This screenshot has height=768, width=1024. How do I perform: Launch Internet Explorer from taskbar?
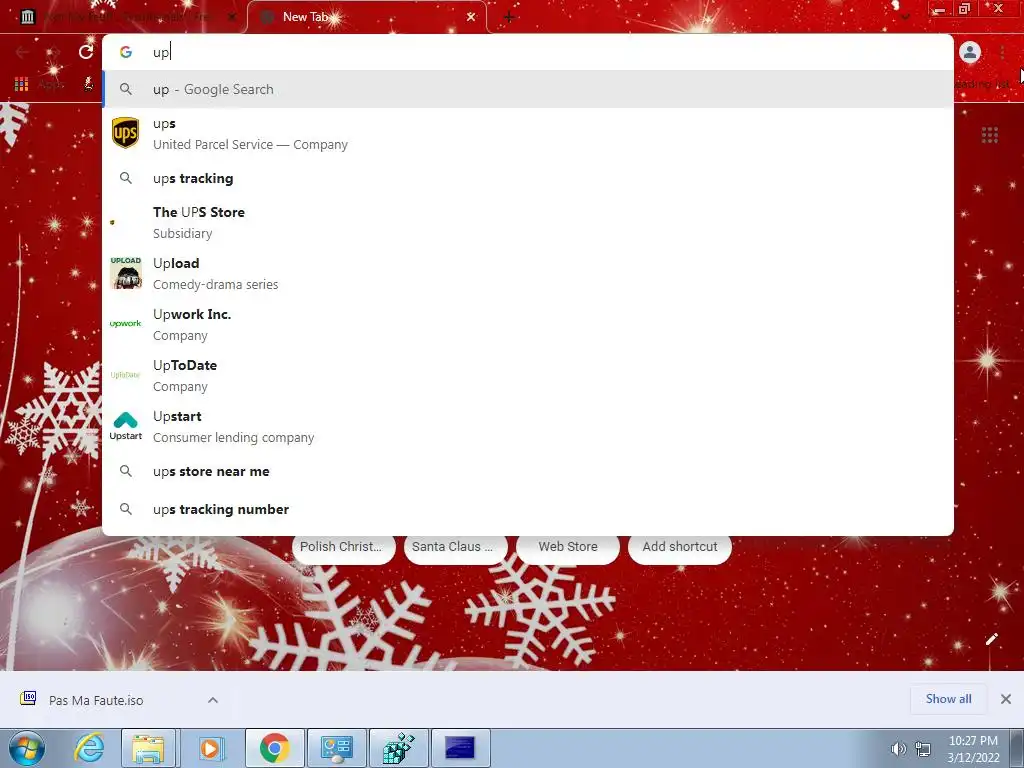pos(89,748)
